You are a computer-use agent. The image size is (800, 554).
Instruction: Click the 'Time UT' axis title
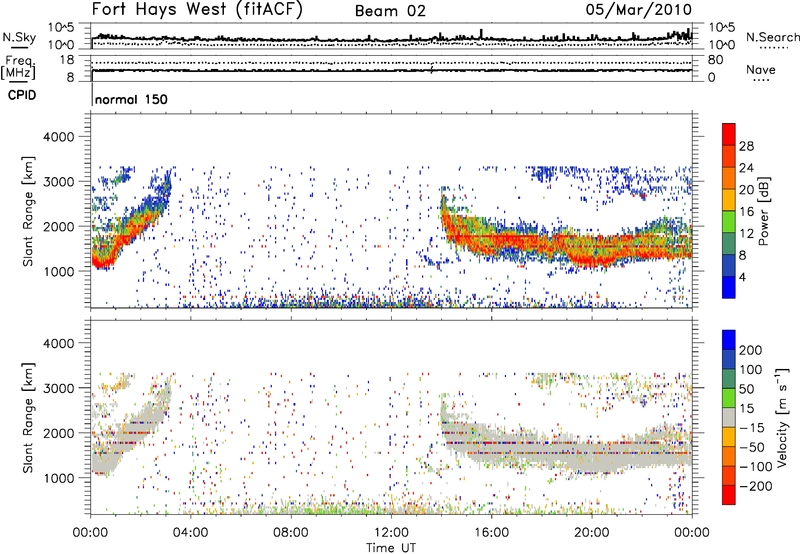pyautogui.click(x=391, y=548)
